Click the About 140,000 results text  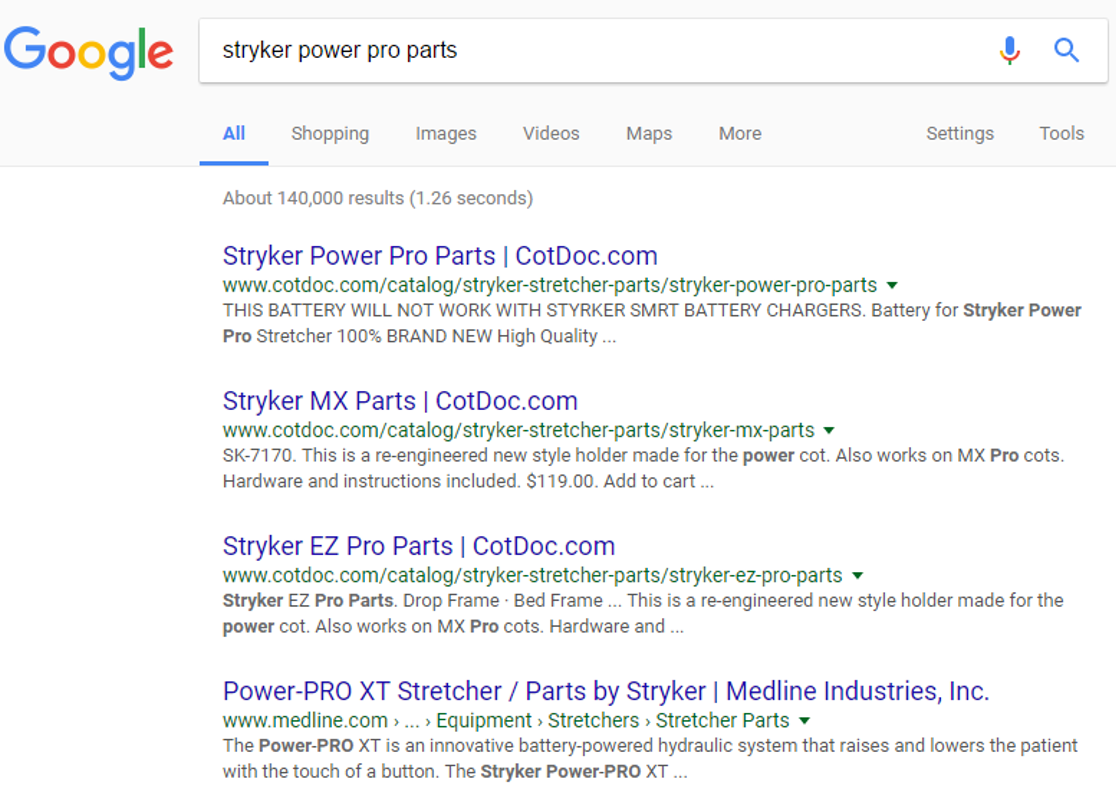[x=378, y=198]
